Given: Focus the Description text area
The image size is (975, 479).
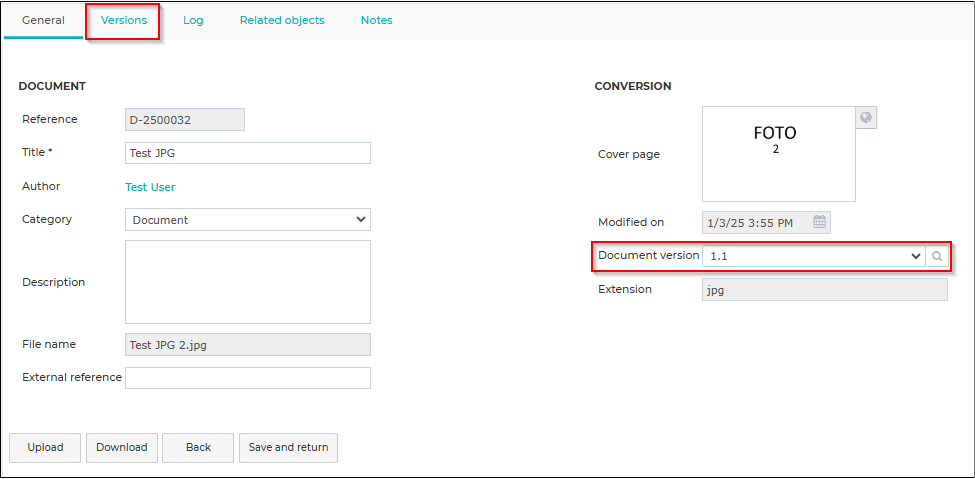Looking at the screenshot, I should point(247,282).
